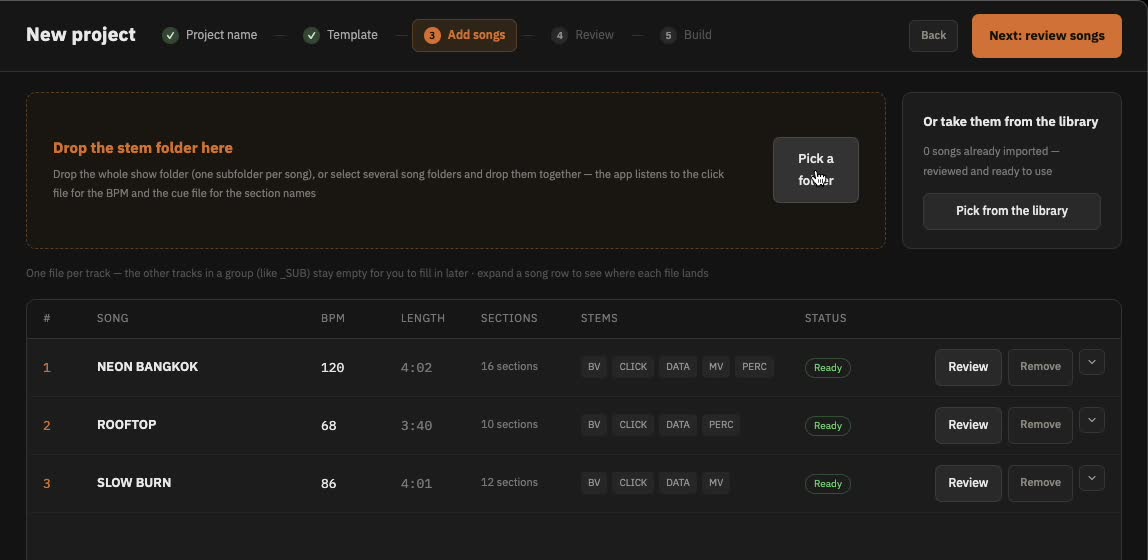Click the 'Drop the stem folder here' drop zone

pyautogui.click(x=455, y=171)
